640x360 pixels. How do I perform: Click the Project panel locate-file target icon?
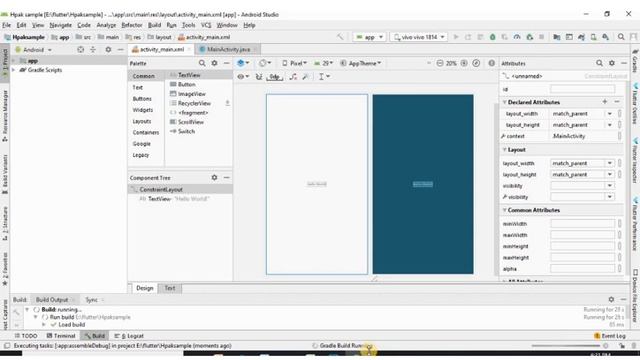81,49
